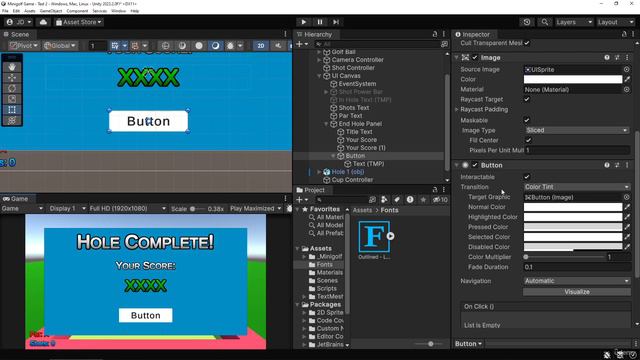Viewport: 640px width, 360px height.
Task: Expand the Hole 1 (obj) item
Action: tap(319, 172)
